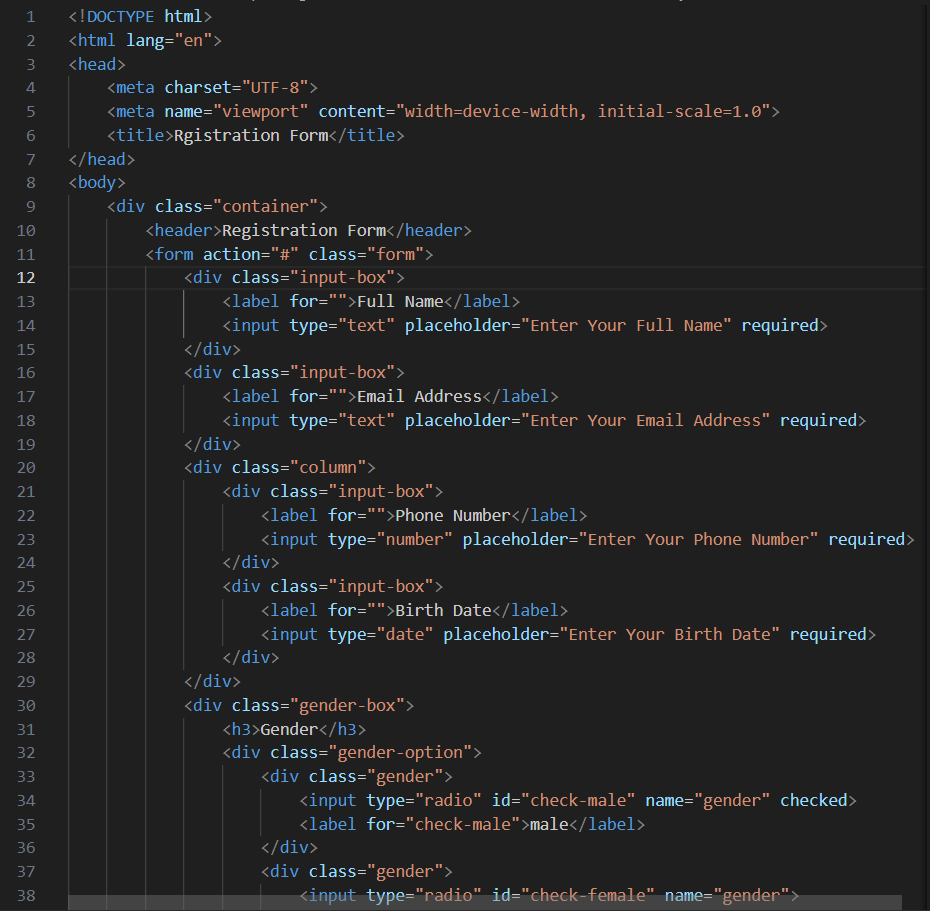Click line number 12 in the gutter

(x=26, y=278)
